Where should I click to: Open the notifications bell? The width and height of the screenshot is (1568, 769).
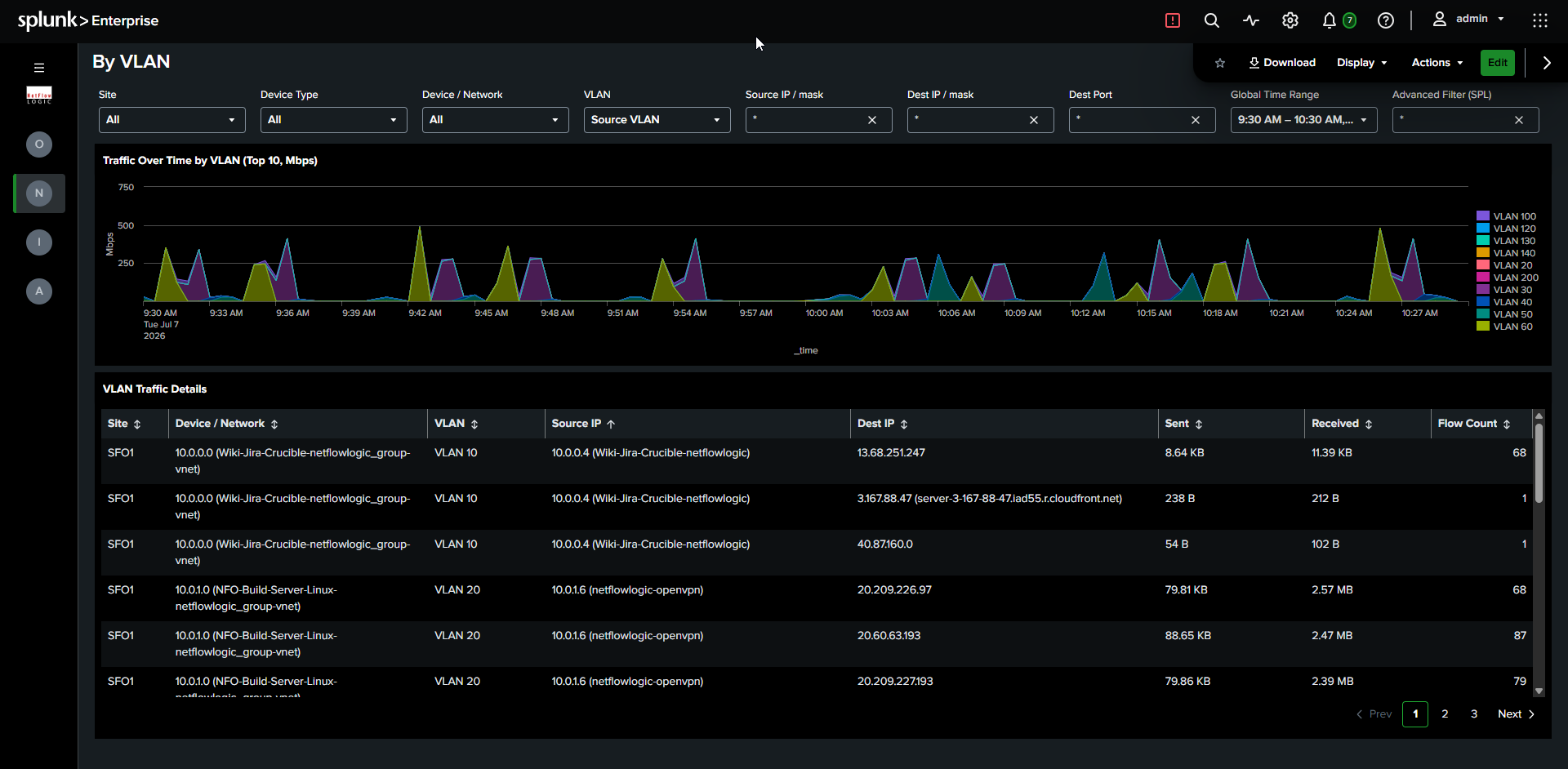(1330, 20)
